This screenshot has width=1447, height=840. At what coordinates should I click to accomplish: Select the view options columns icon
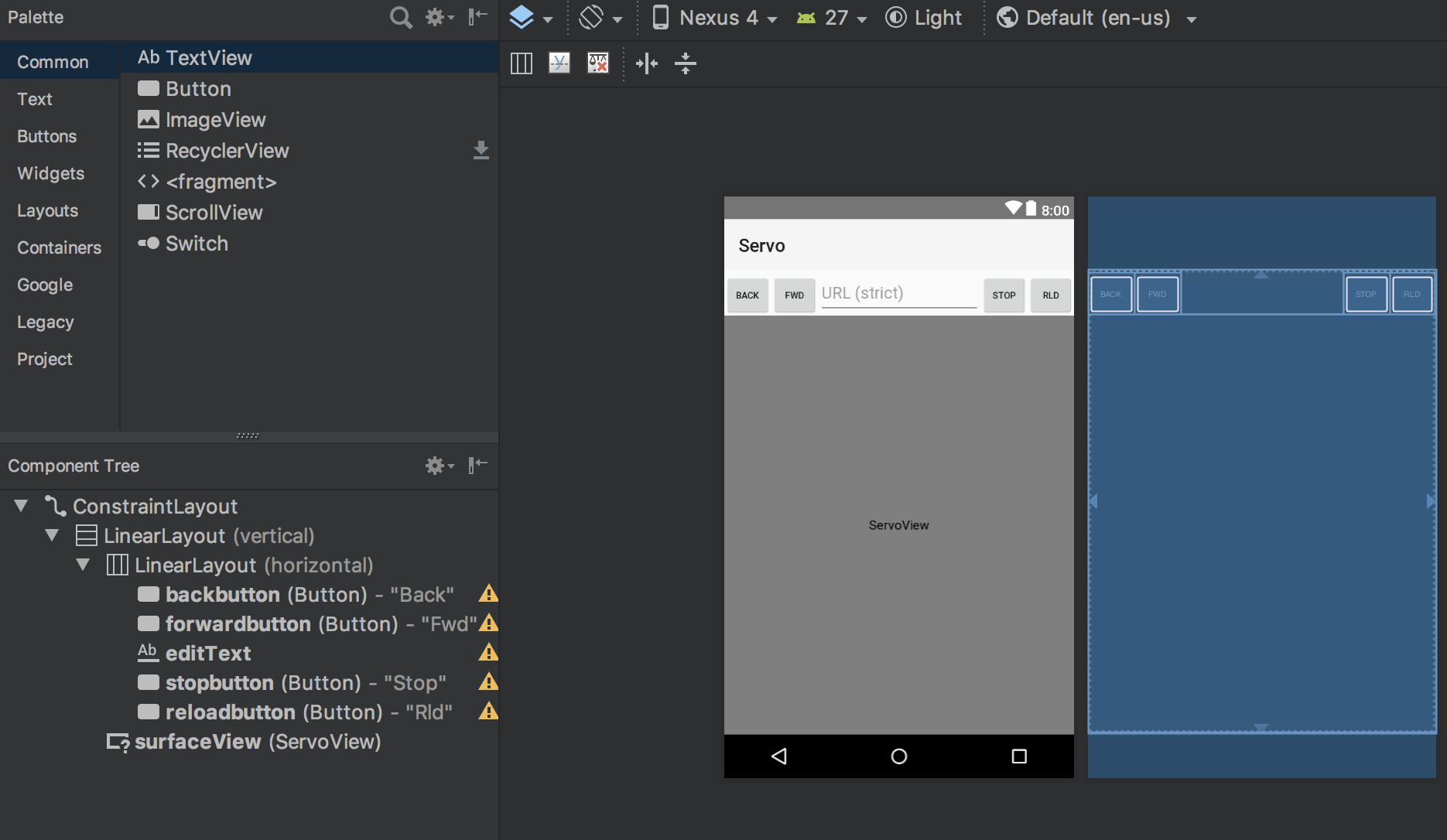pyautogui.click(x=521, y=63)
